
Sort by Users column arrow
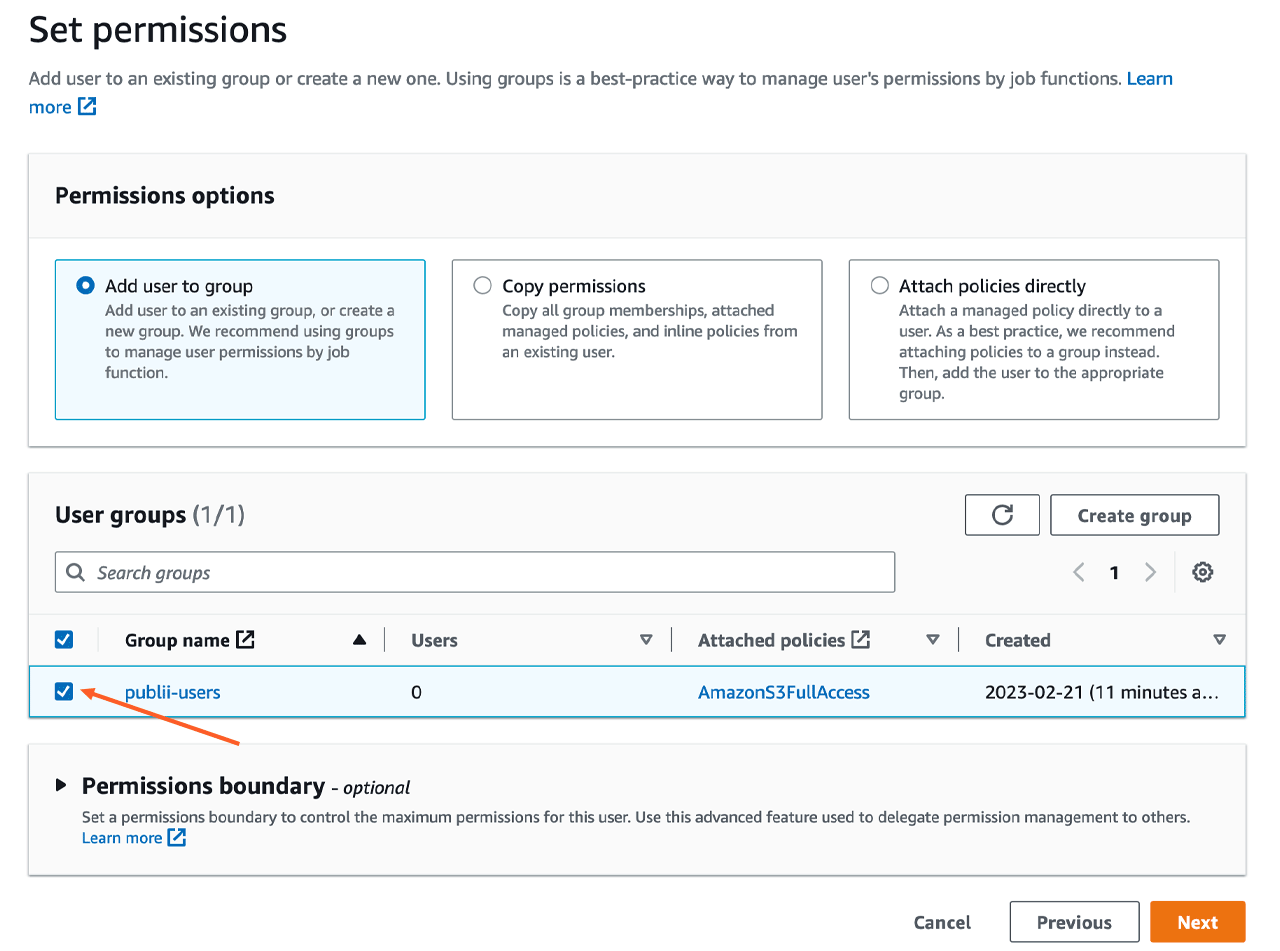point(646,640)
